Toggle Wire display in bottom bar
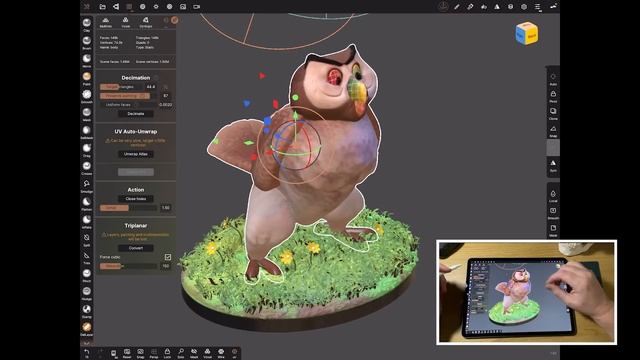 tap(221, 353)
